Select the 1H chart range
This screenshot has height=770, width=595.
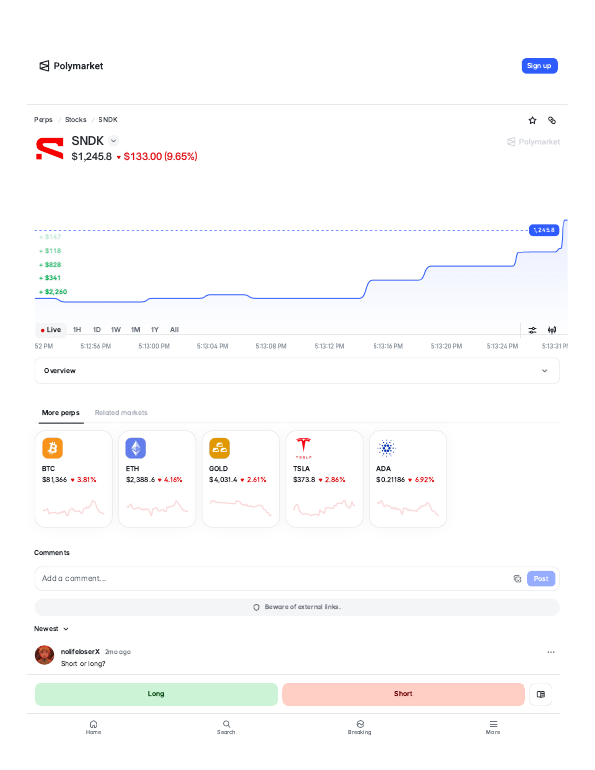click(x=77, y=330)
